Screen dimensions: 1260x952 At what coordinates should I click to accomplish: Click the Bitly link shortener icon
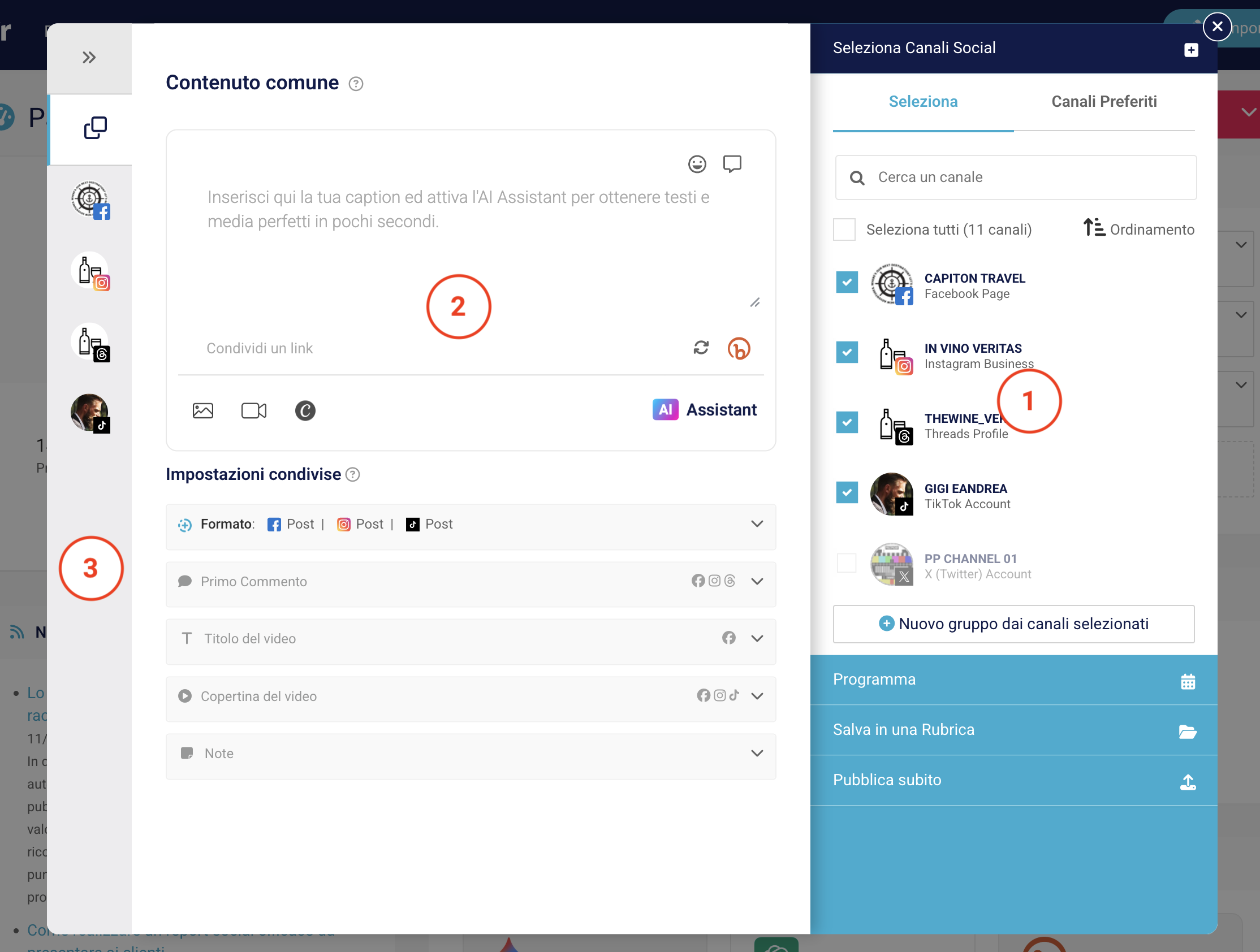tap(739, 348)
